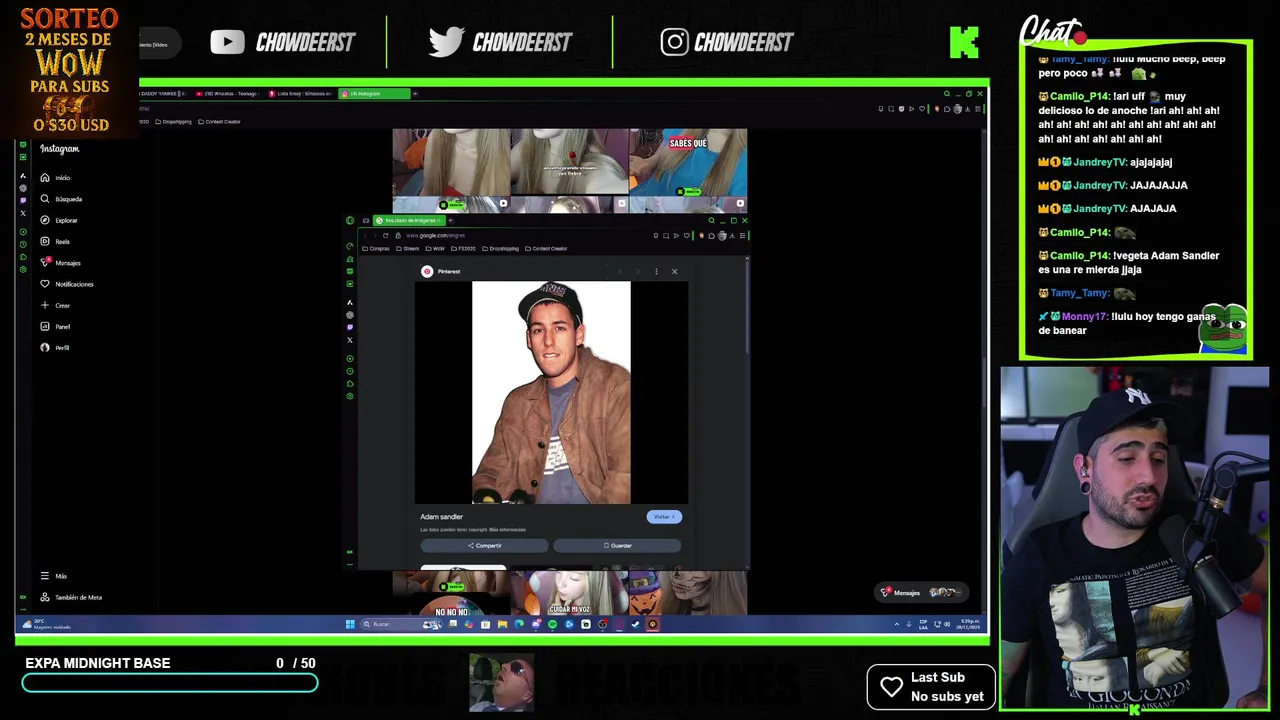Open Panel in Instagram sidebar
The image size is (1280, 720).
click(55, 326)
